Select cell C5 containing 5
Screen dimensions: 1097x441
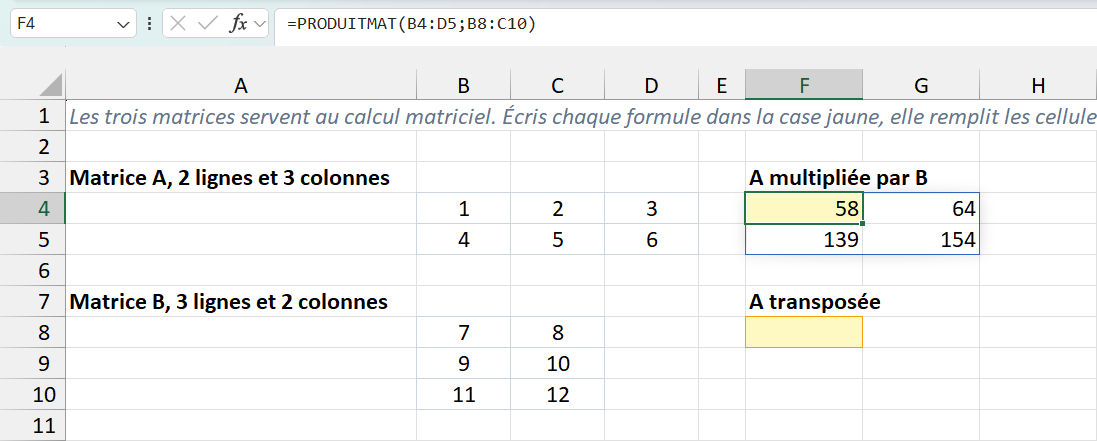(557, 239)
